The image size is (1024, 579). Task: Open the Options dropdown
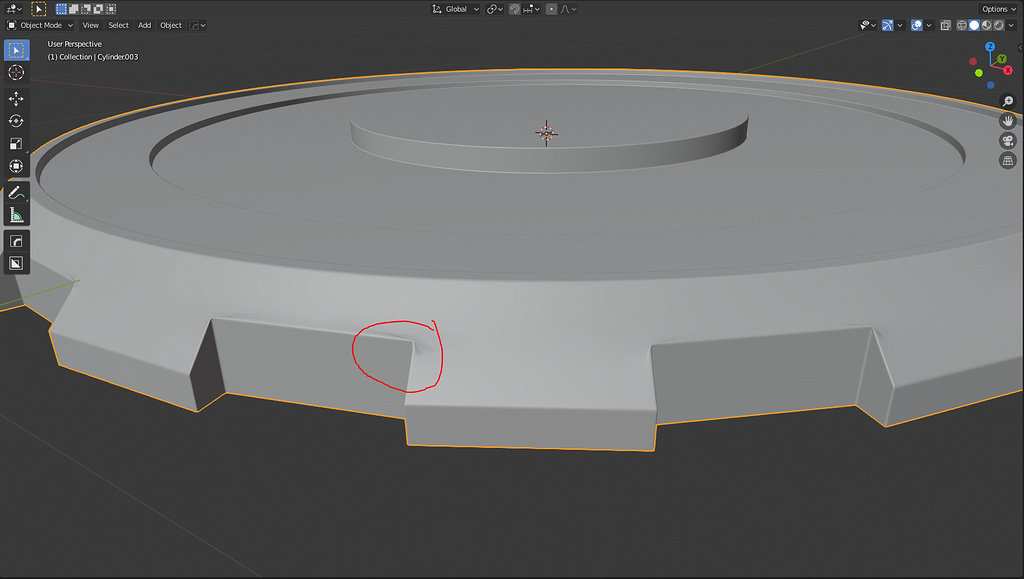[x=999, y=9]
